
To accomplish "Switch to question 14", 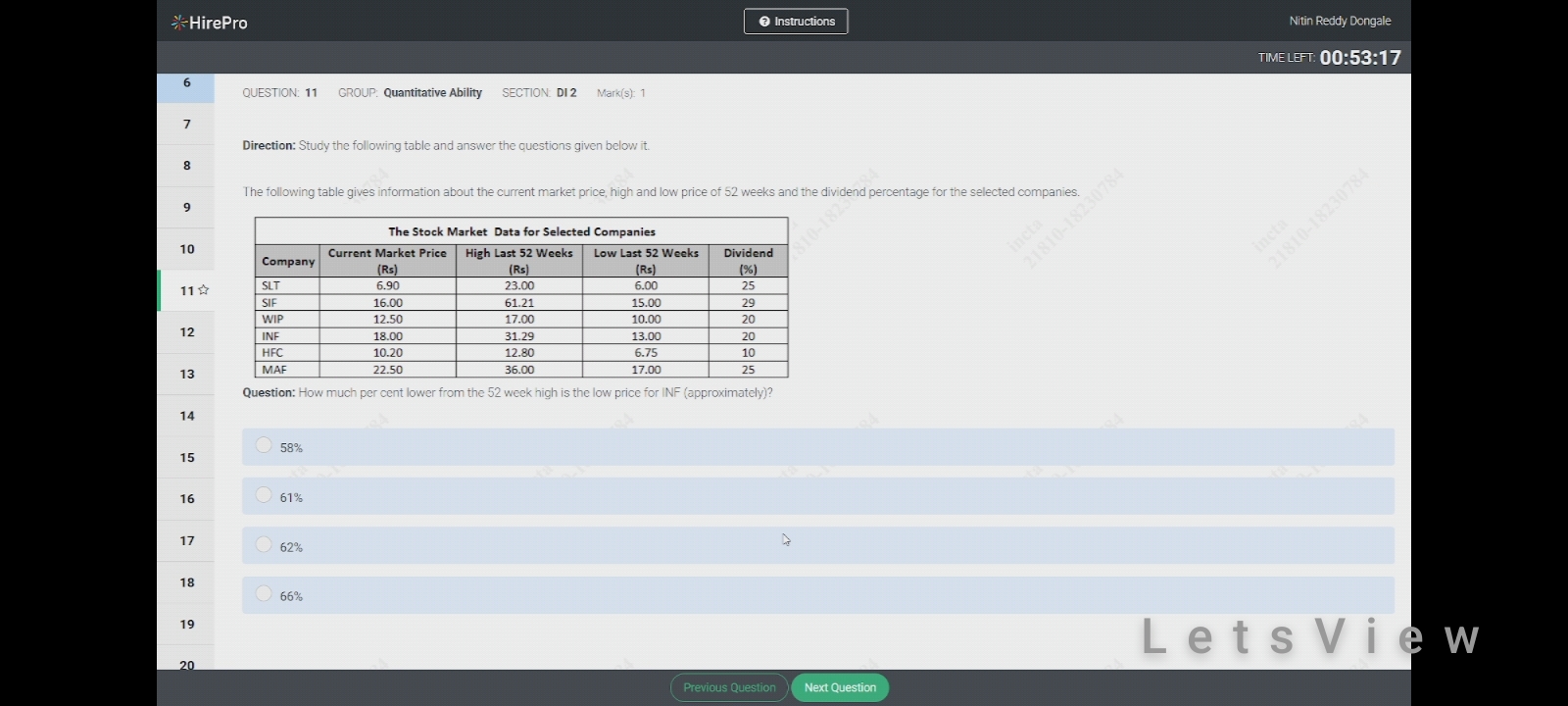I will [x=186, y=416].
